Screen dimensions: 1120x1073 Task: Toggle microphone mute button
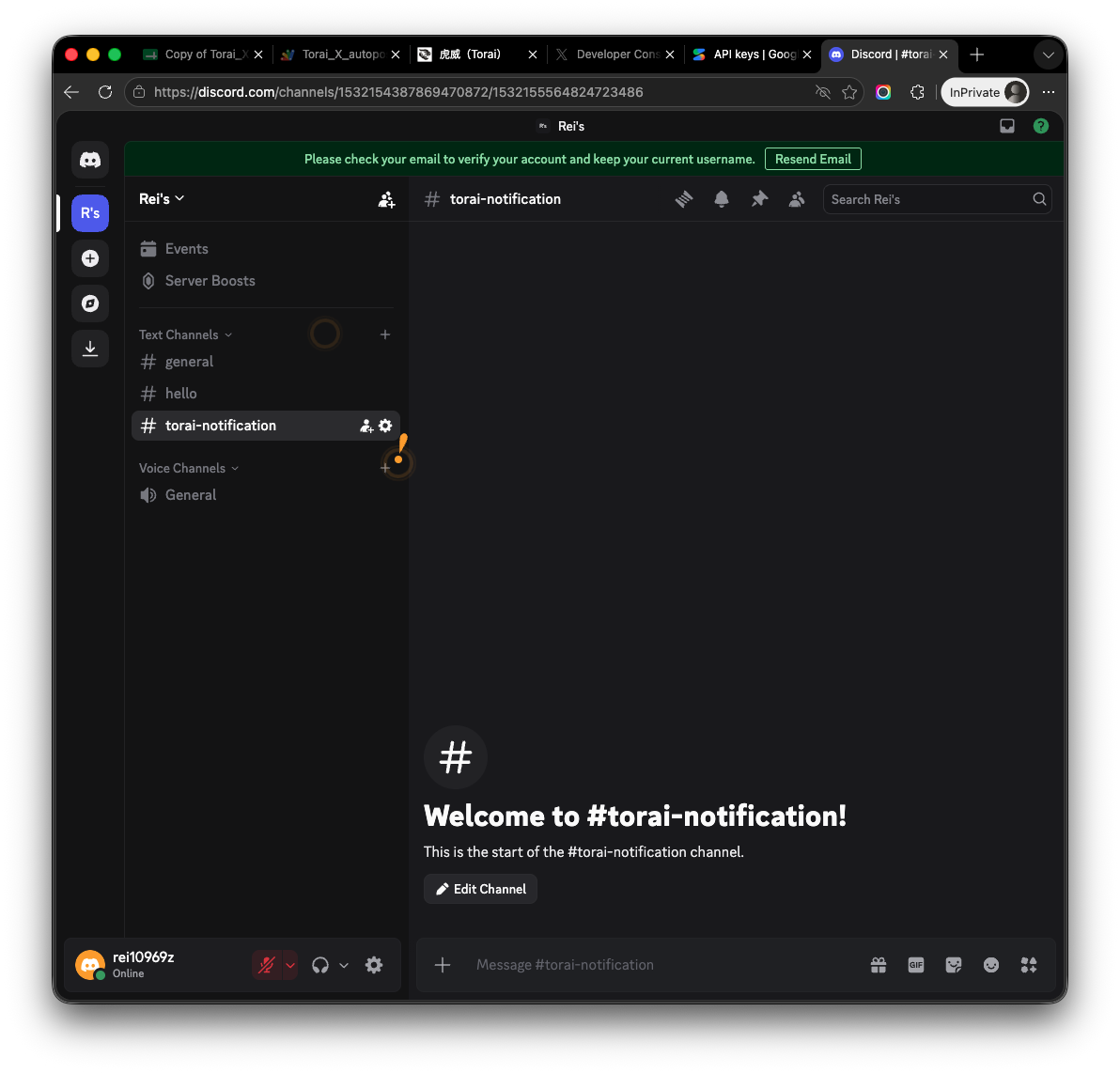267,965
